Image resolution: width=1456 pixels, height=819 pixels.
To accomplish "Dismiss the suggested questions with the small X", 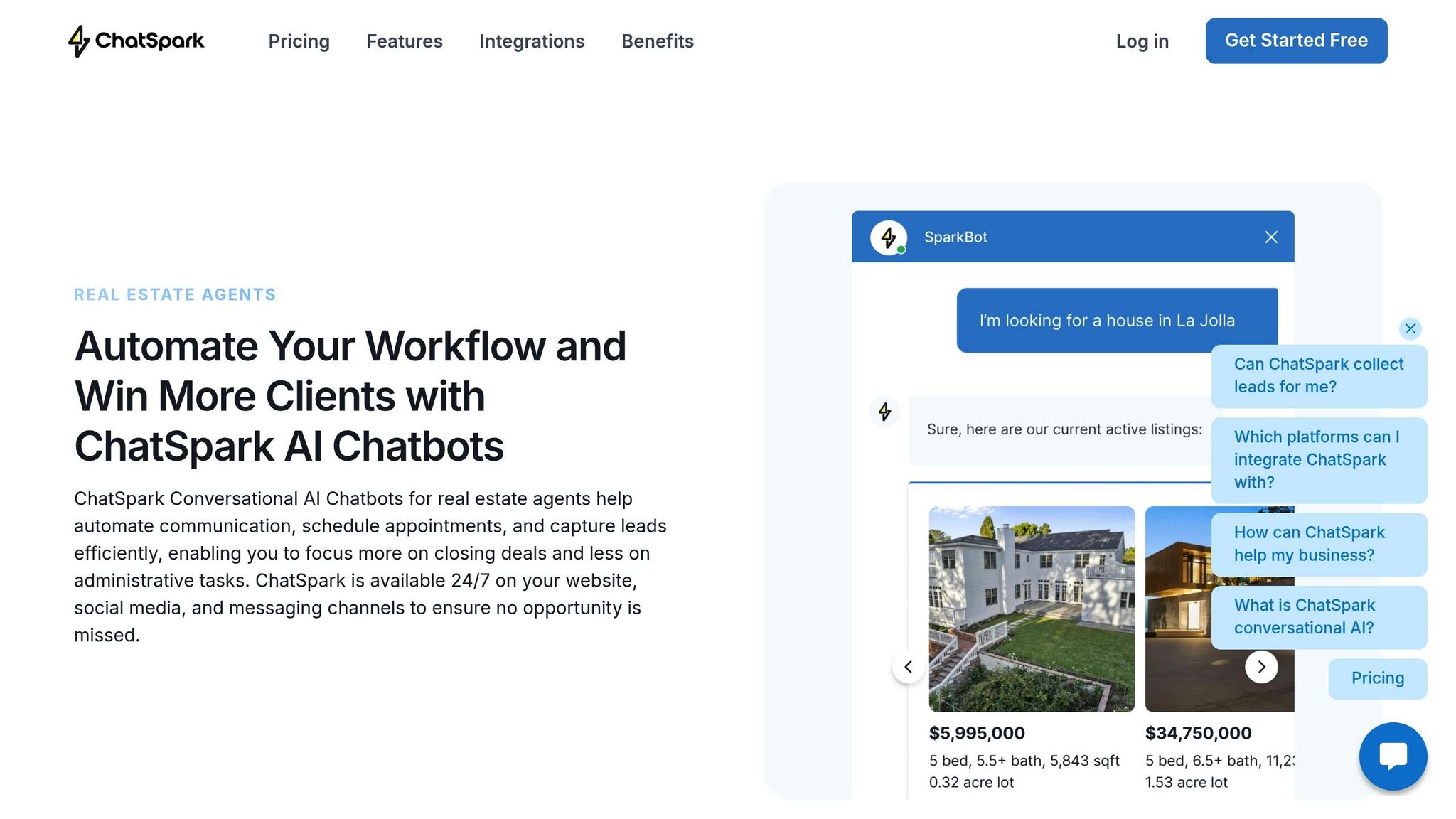I will click(x=1410, y=328).
